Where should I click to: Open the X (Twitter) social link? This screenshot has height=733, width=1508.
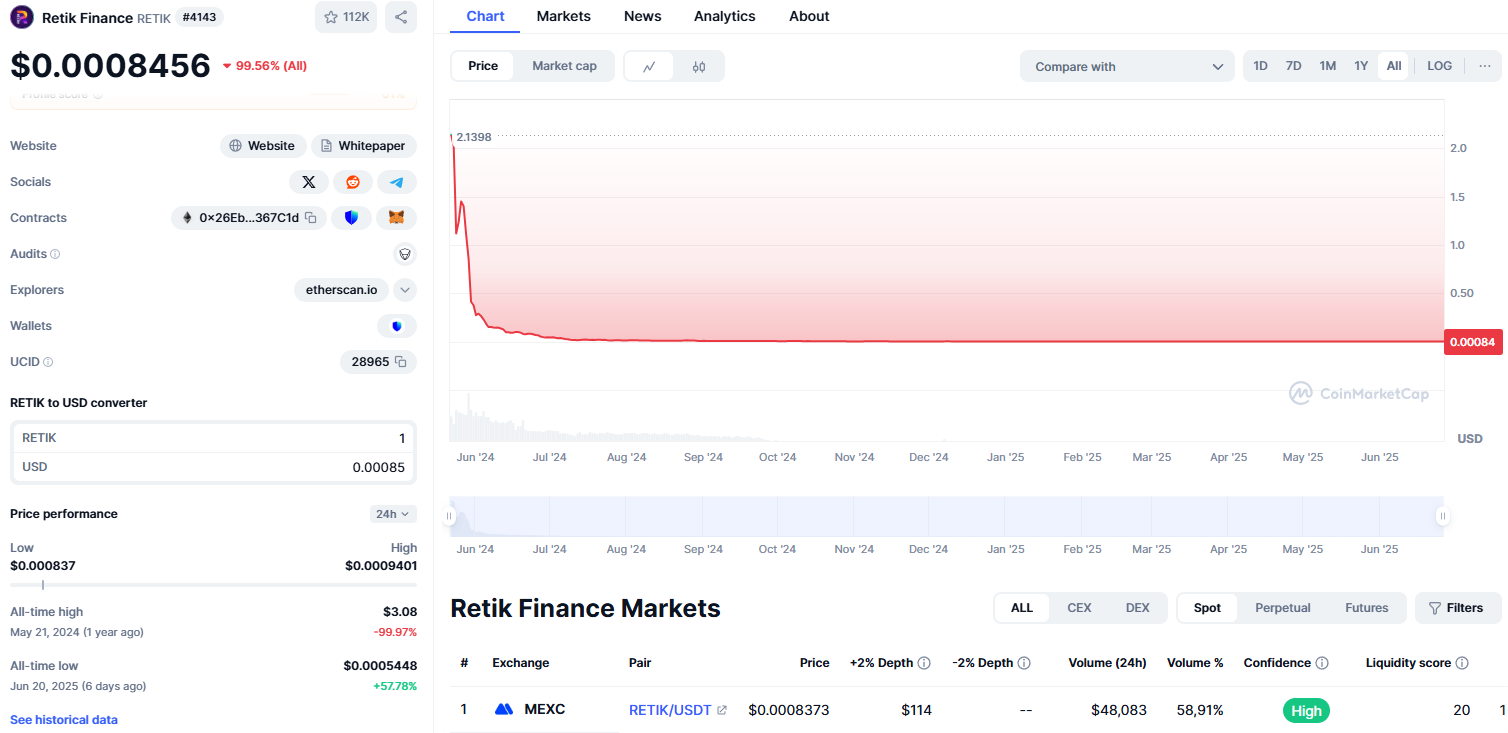click(308, 182)
